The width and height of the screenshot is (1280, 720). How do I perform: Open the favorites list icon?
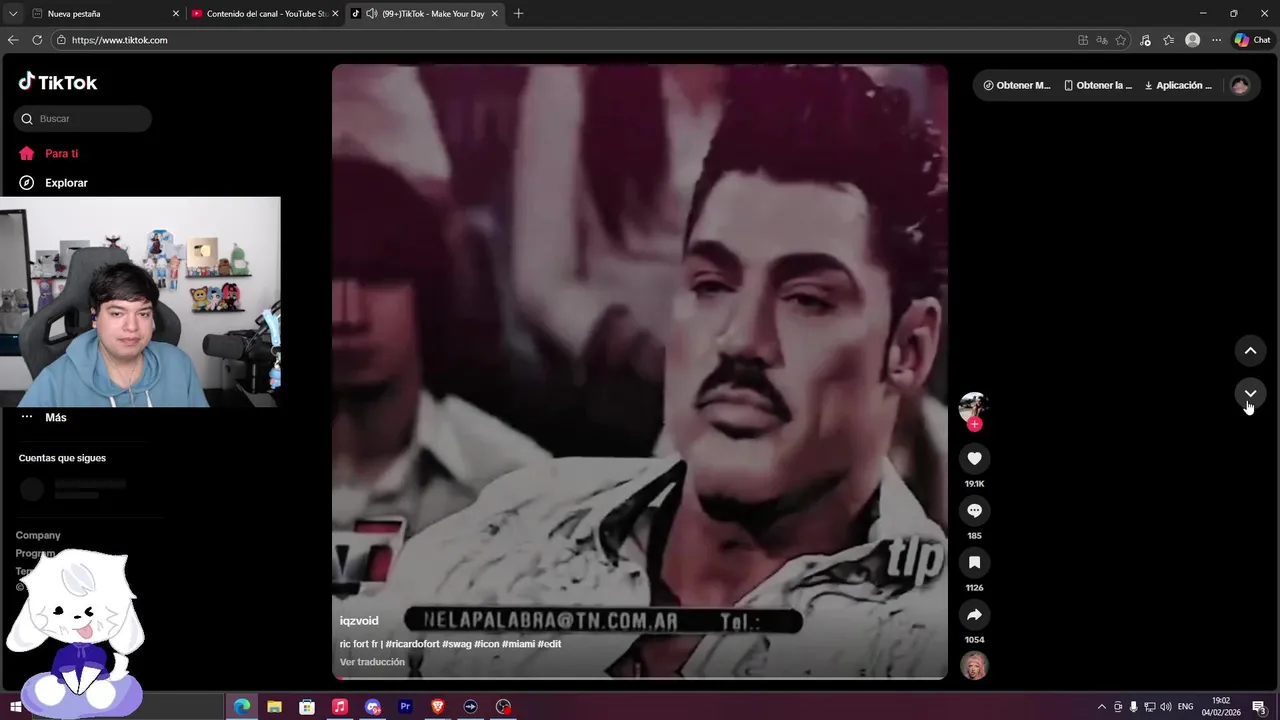pos(1168,40)
